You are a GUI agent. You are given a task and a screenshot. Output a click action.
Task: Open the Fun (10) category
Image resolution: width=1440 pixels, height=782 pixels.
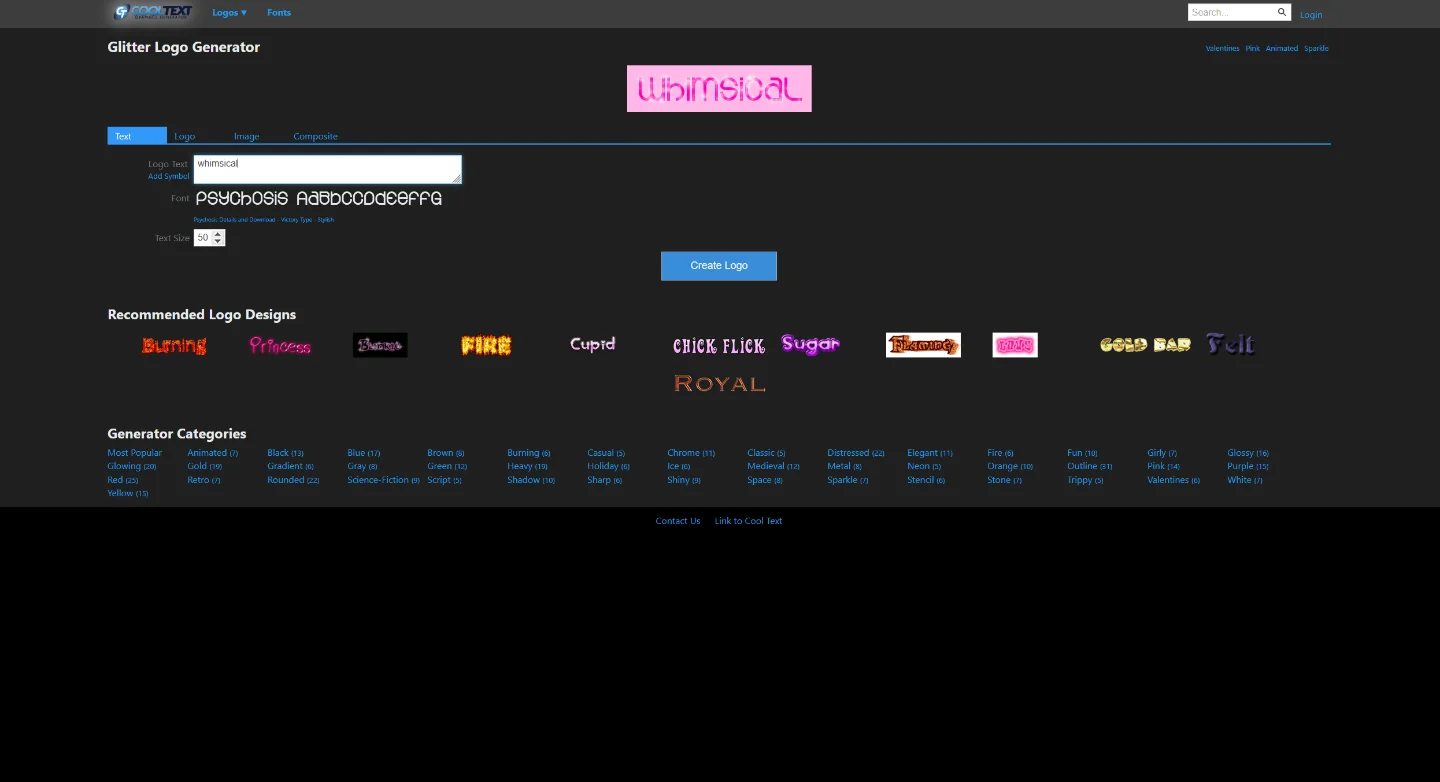point(1082,453)
